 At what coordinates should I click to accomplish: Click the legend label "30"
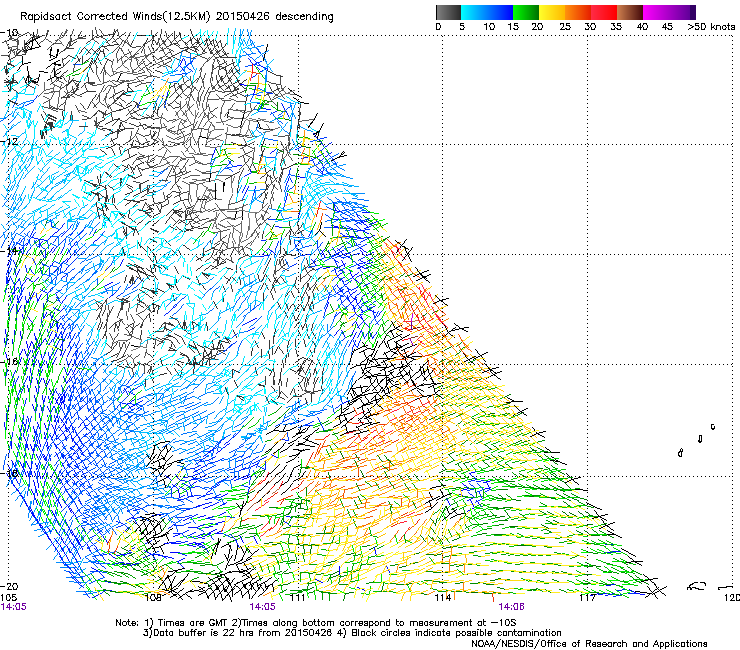pyautogui.click(x=590, y=27)
